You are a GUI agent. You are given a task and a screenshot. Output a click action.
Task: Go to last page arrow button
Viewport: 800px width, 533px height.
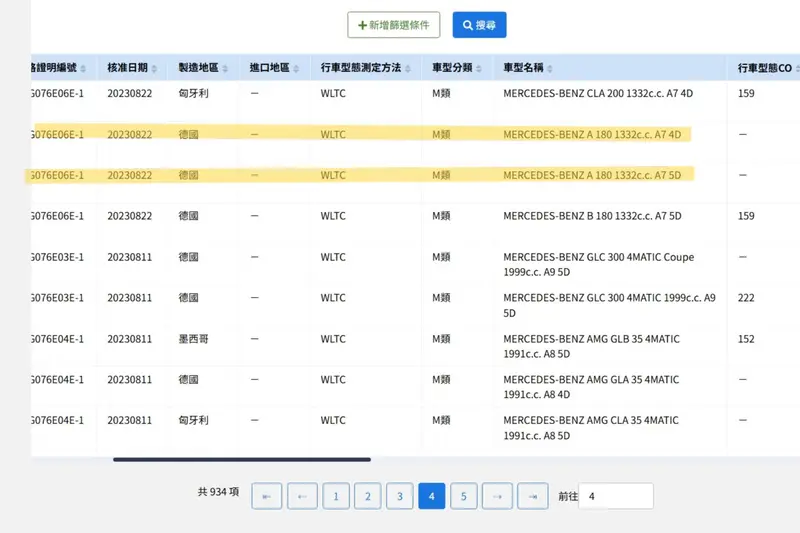click(x=533, y=496)
